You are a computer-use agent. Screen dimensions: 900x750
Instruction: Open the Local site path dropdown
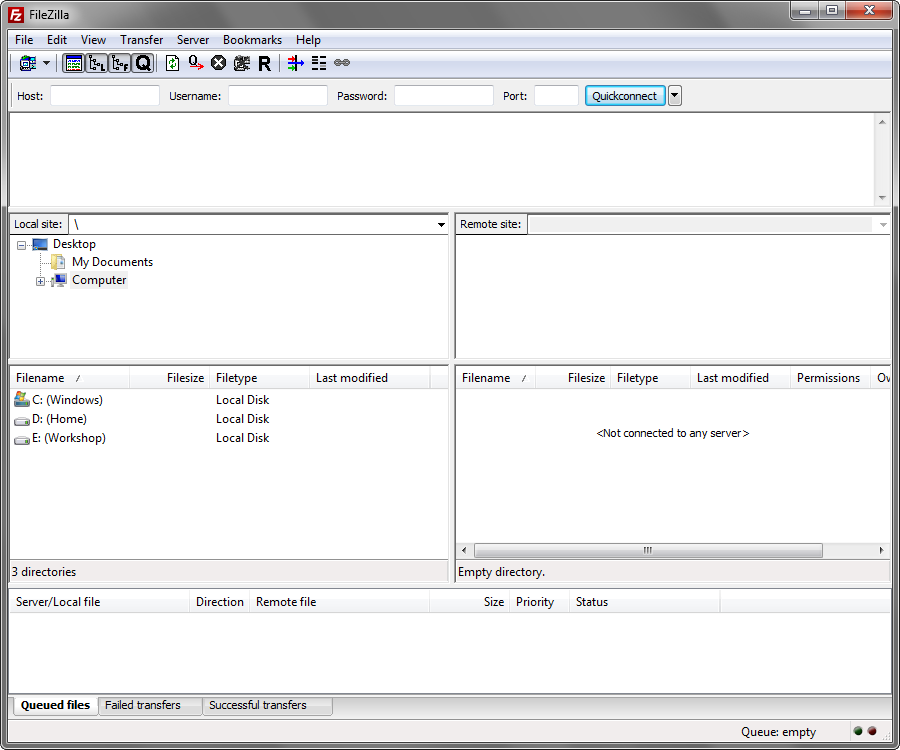(441, 224)
